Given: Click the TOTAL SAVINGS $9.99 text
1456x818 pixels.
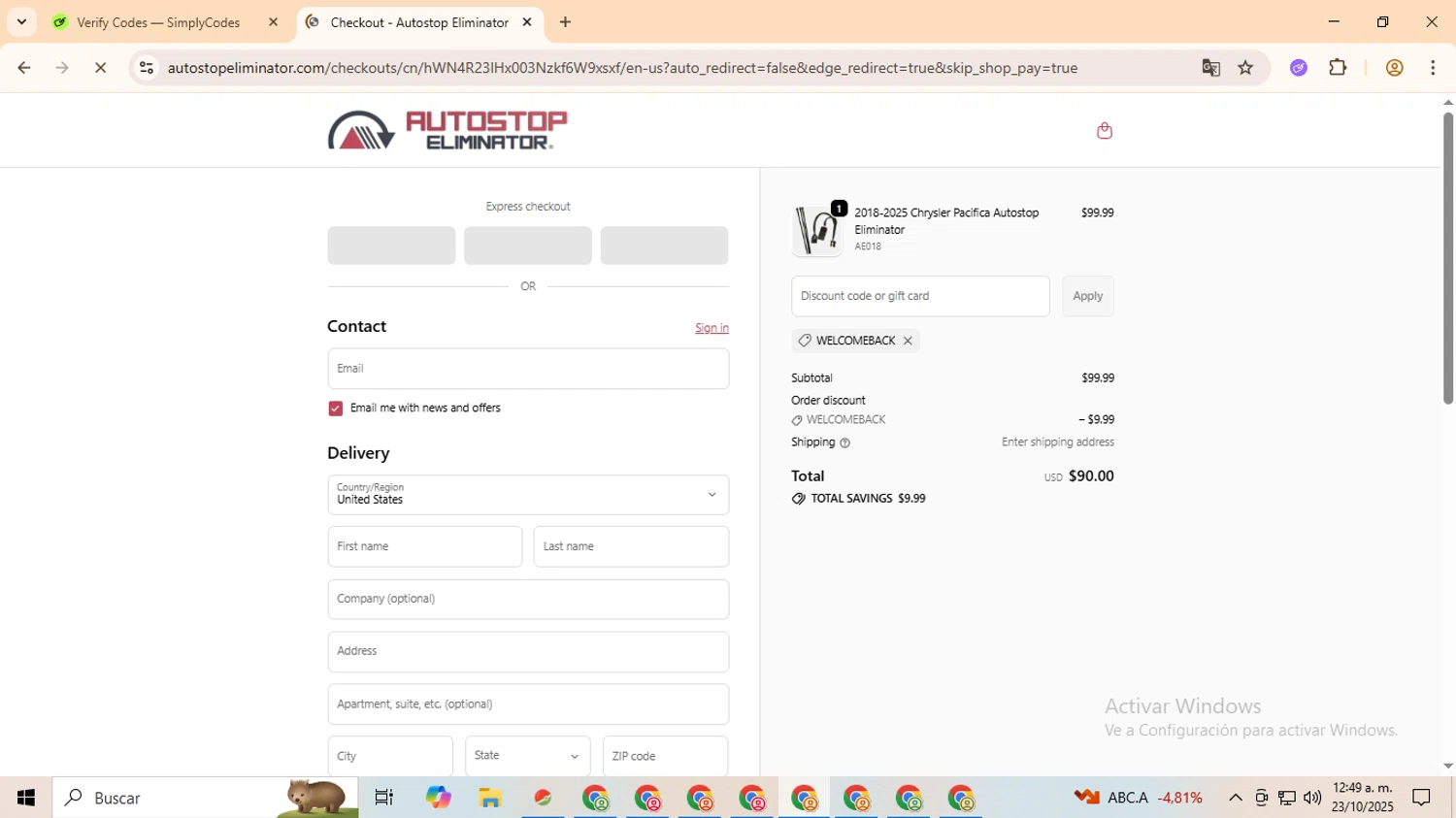Looking at the screenshot, I should tap(868, 499).
